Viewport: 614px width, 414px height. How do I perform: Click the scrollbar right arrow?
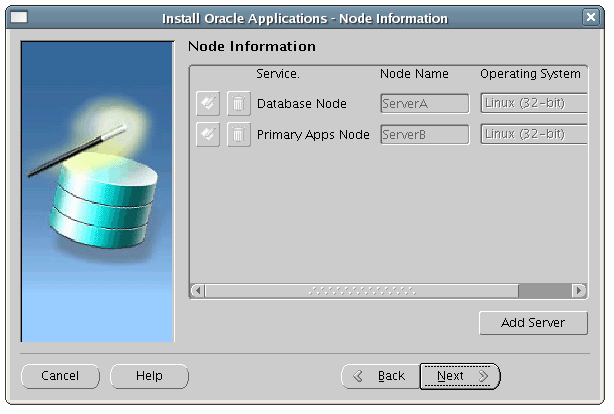pyautogui.click(x=578, y=291)
